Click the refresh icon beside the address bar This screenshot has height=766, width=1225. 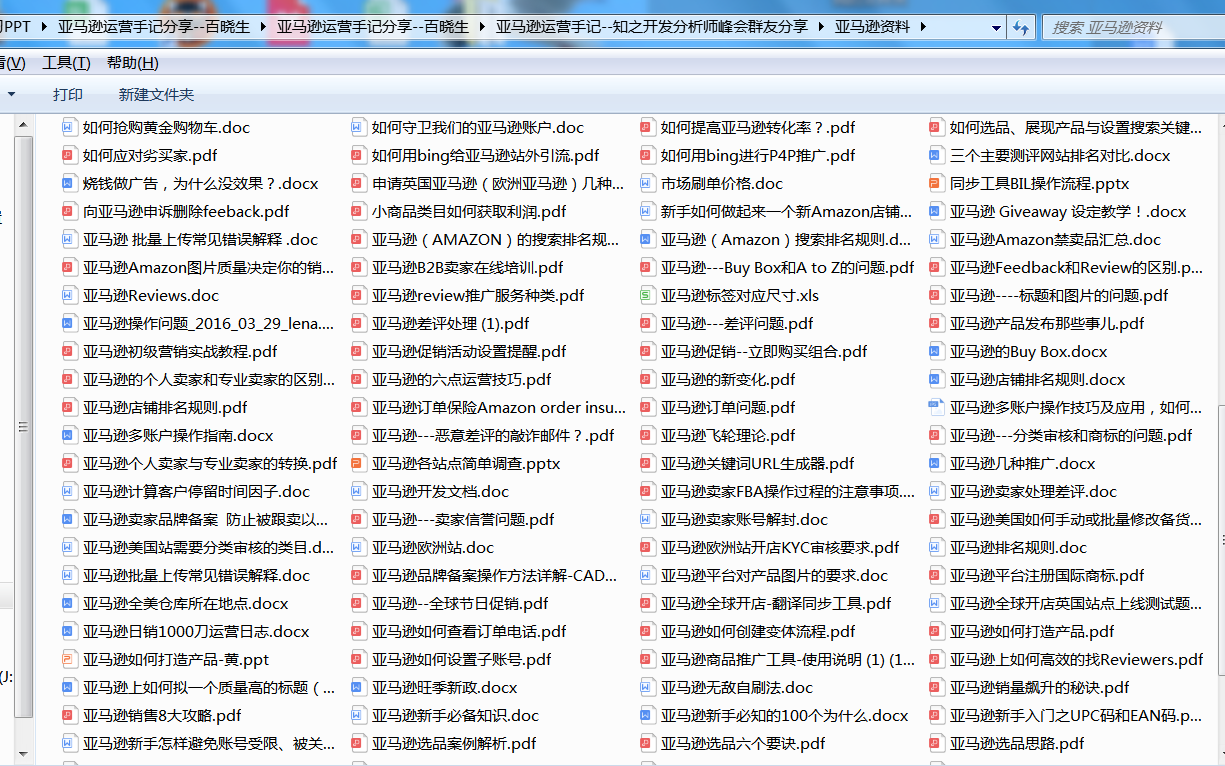coord(1021,27)
